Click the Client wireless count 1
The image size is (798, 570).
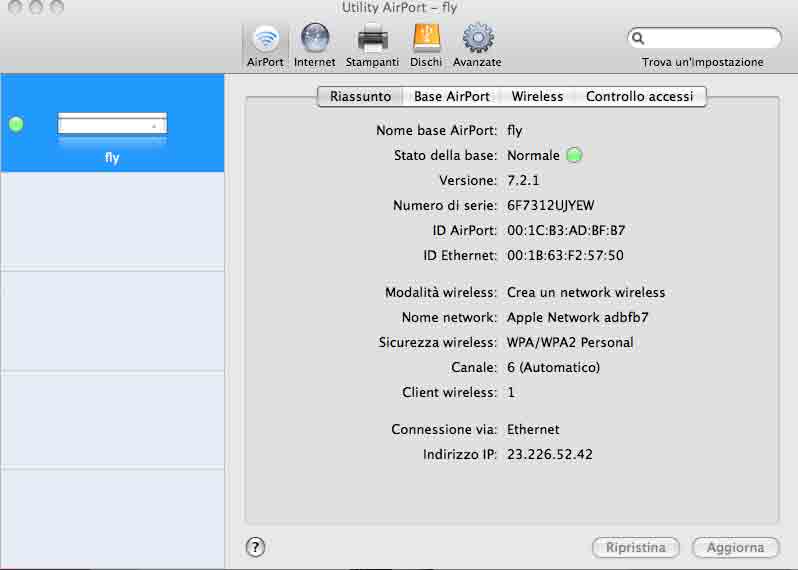(x=511, y=392)
